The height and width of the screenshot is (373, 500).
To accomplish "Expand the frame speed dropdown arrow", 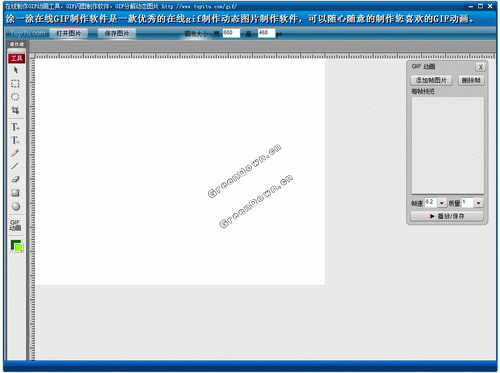I will 442,203.
